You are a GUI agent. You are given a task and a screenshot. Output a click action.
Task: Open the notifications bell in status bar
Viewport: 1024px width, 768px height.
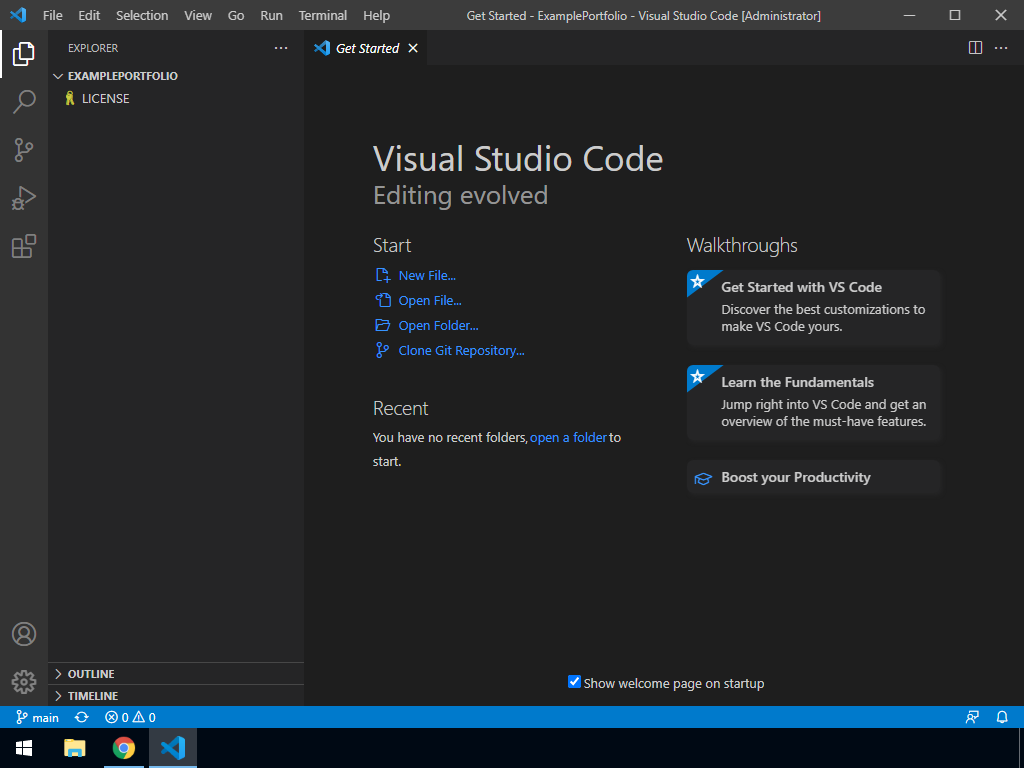[1002, 717]
